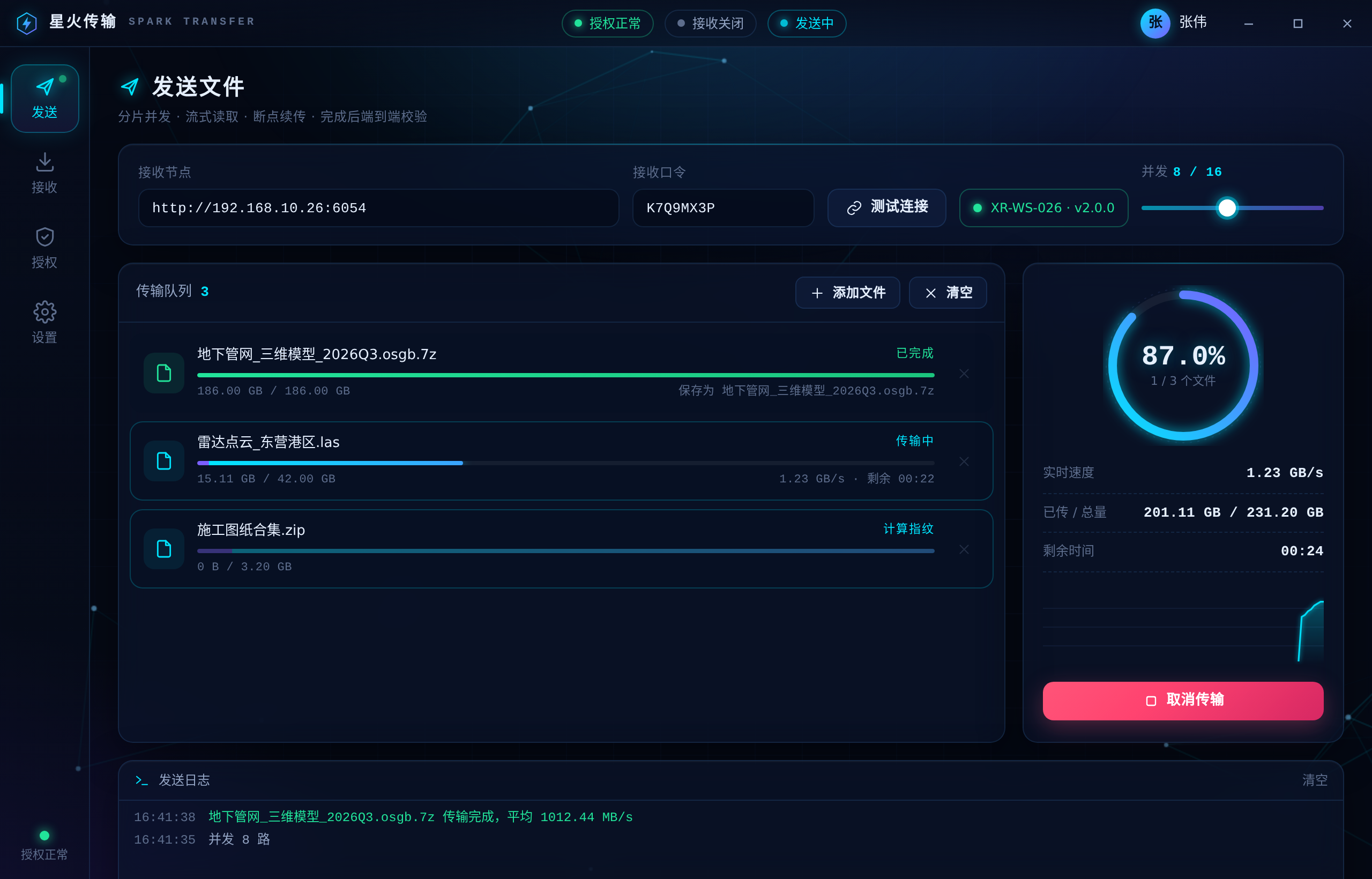The height and width of the screenshot is (879, 1372).
Task: Click 201.11 GB / 231.20 GB total
Action: [1233, 512]
